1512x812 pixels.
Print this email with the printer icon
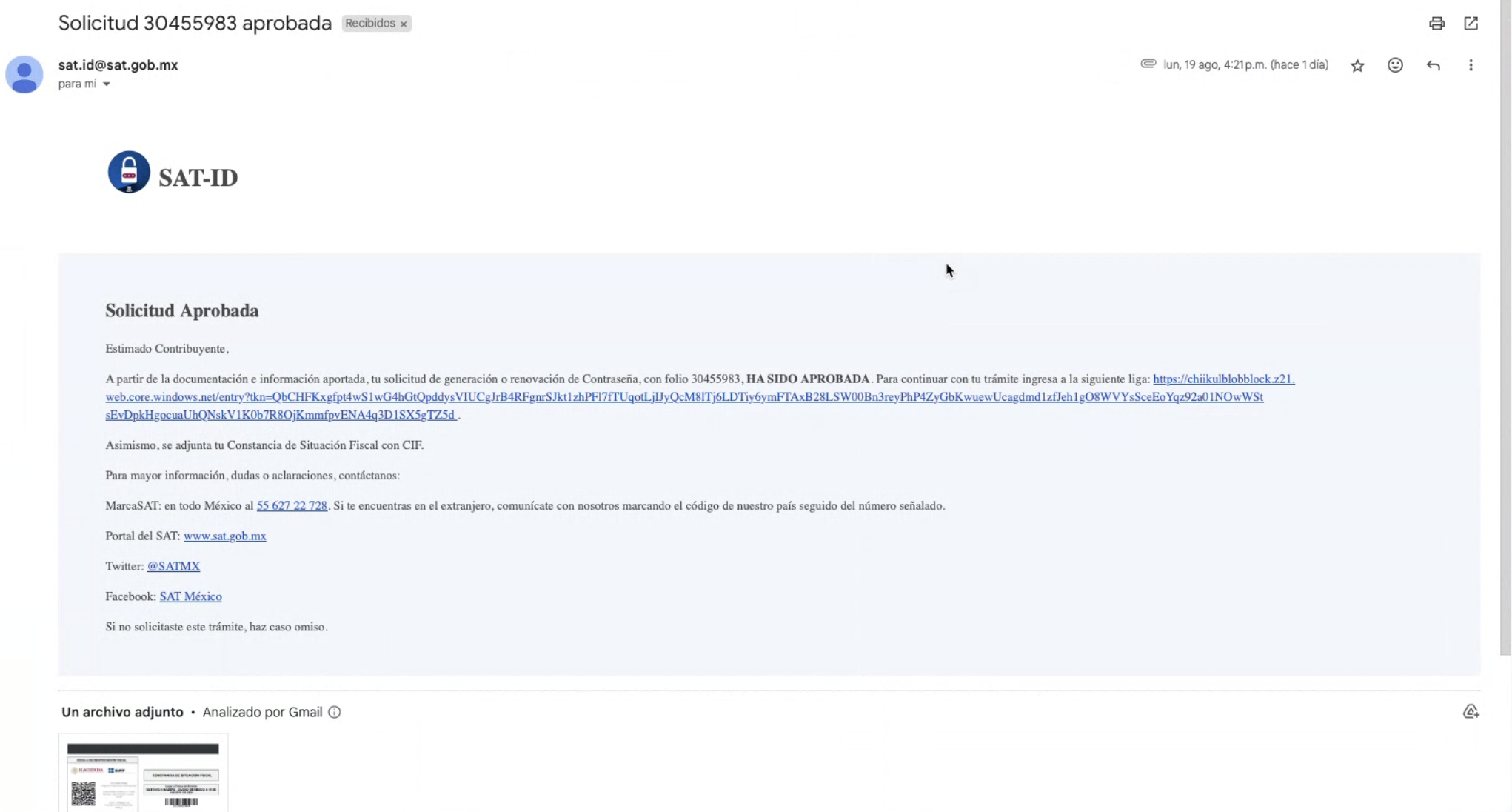click(1436, 24)
